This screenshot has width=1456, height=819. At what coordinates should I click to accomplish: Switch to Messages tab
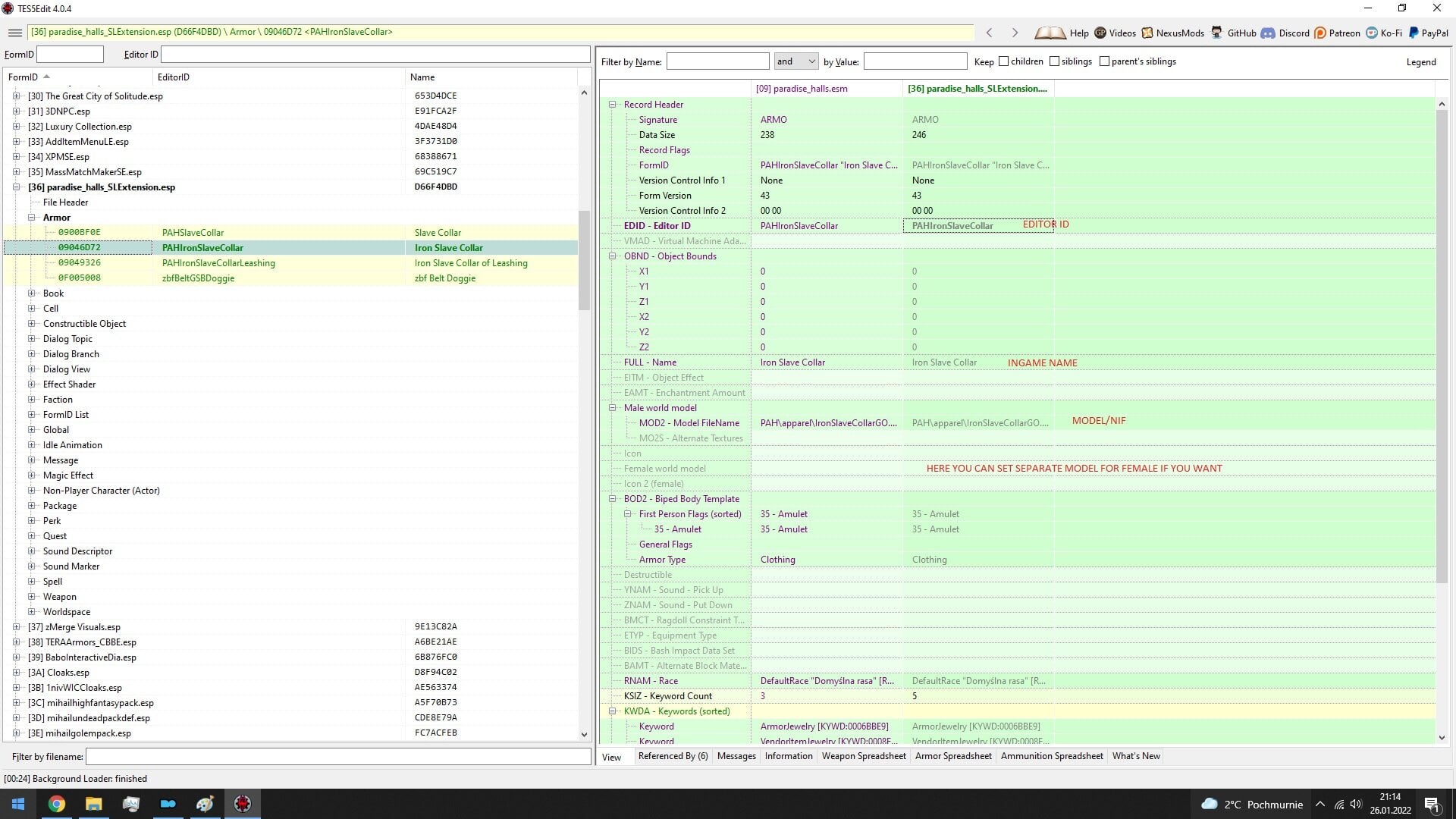(x=736, y=756)
